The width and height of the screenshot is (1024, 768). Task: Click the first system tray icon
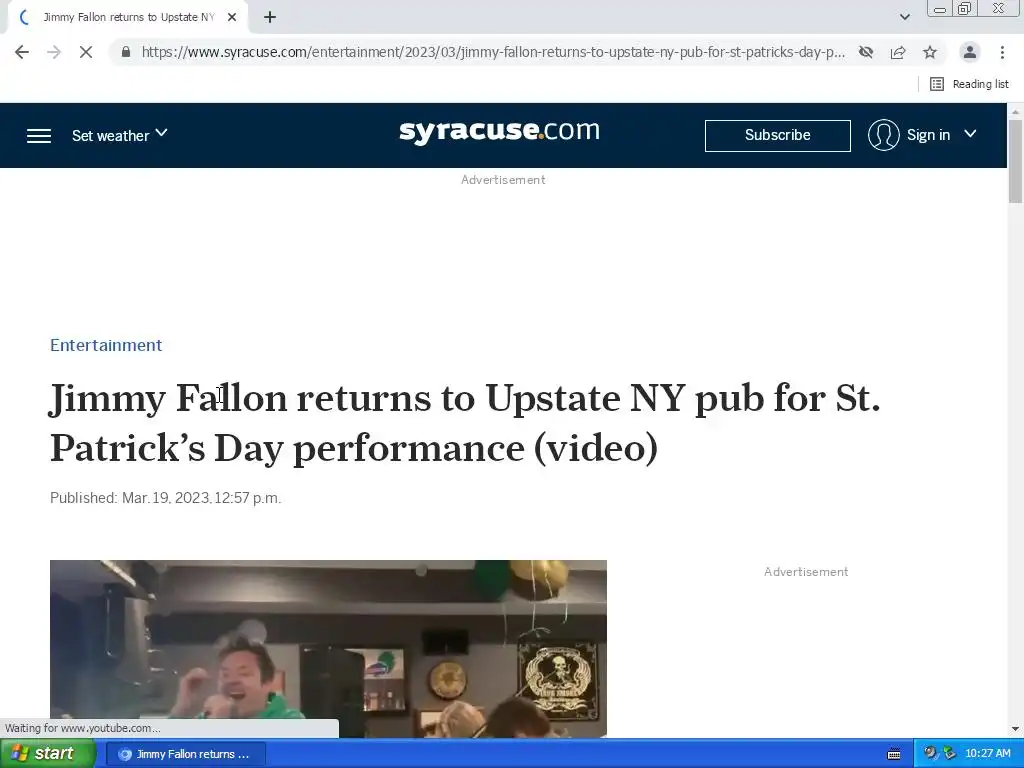click(930, 754)
